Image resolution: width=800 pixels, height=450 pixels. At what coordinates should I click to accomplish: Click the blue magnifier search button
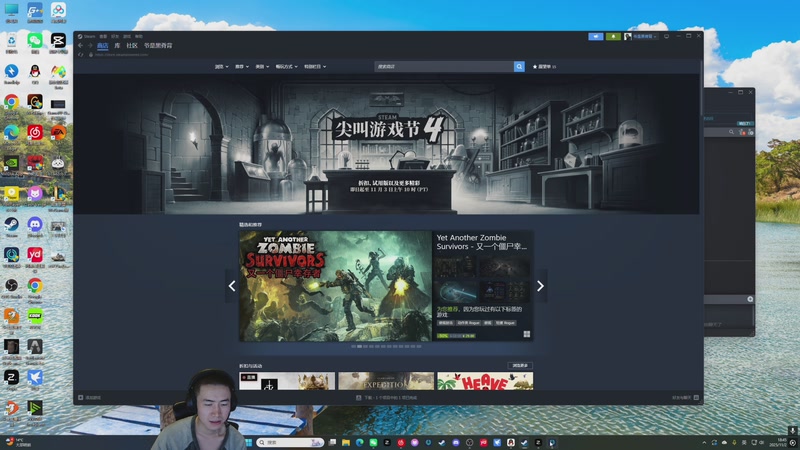pyautogui.click(x=519, y=66)
